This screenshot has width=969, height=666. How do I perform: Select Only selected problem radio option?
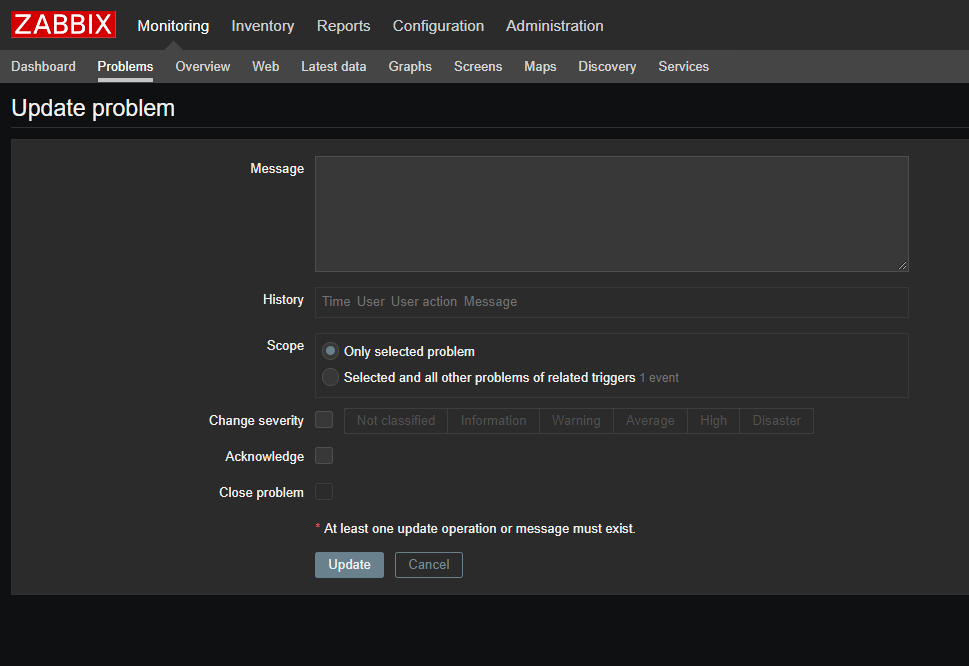pyautogui.click(x=330, y=352)
